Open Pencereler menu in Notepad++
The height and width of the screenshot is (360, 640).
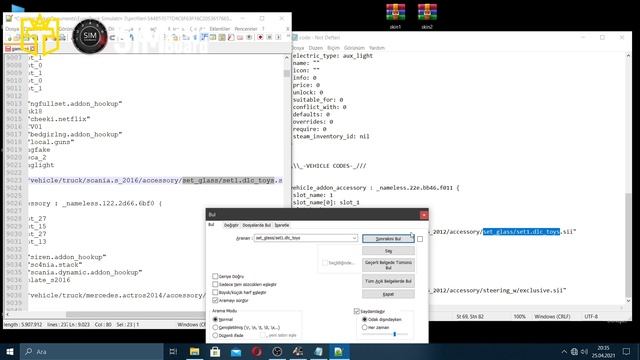pyautogui.click(x=246, y=29)
